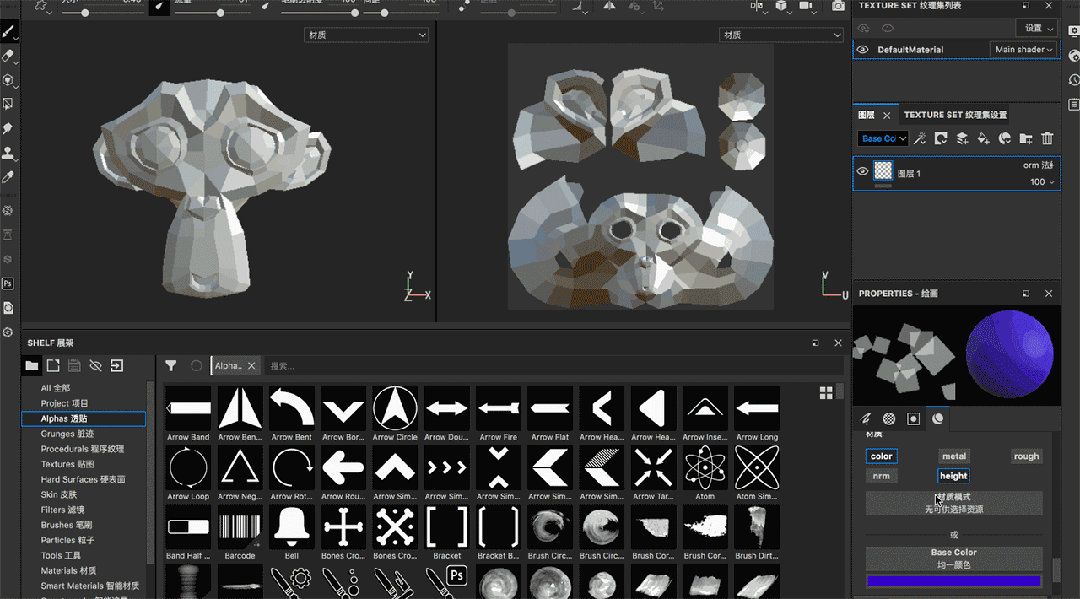Click the shelf import resource icon
This screenshot has height=599, width=1080.
[x=117, y=366]
